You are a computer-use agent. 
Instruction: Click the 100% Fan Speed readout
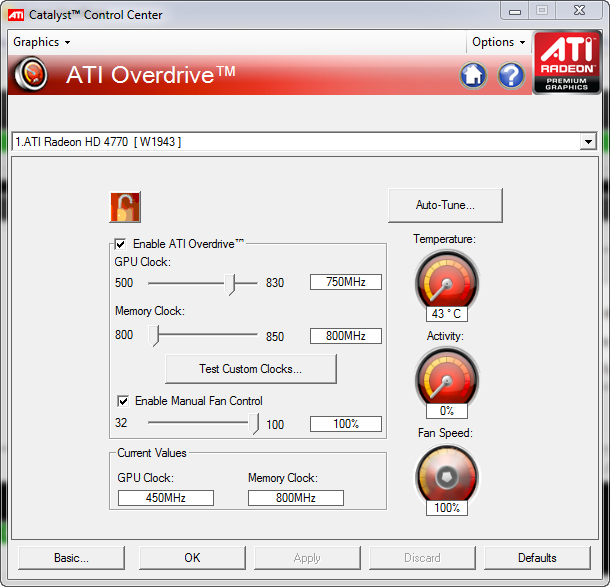(x=447, y=508)
